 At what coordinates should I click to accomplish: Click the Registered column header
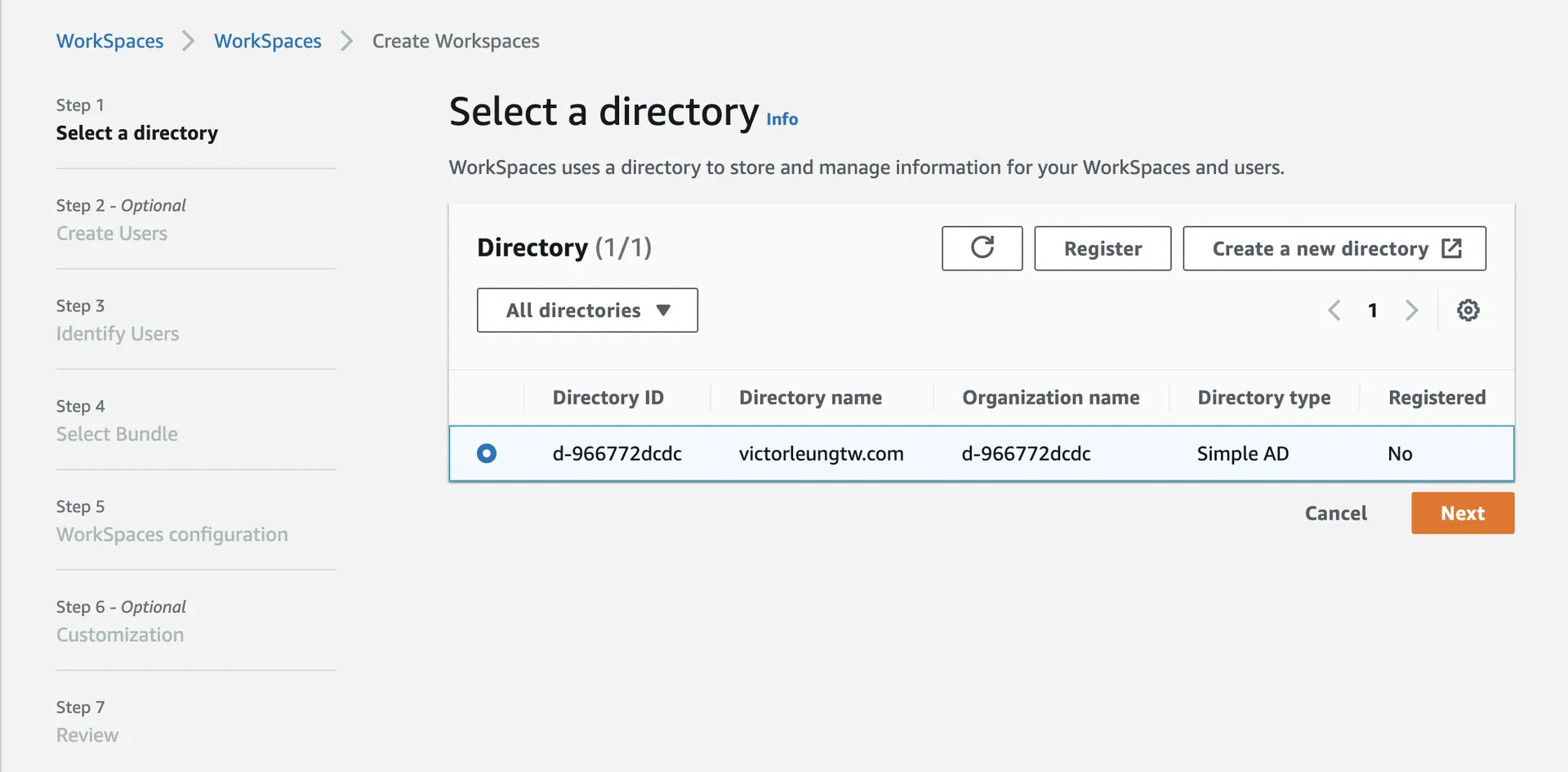1437,398
